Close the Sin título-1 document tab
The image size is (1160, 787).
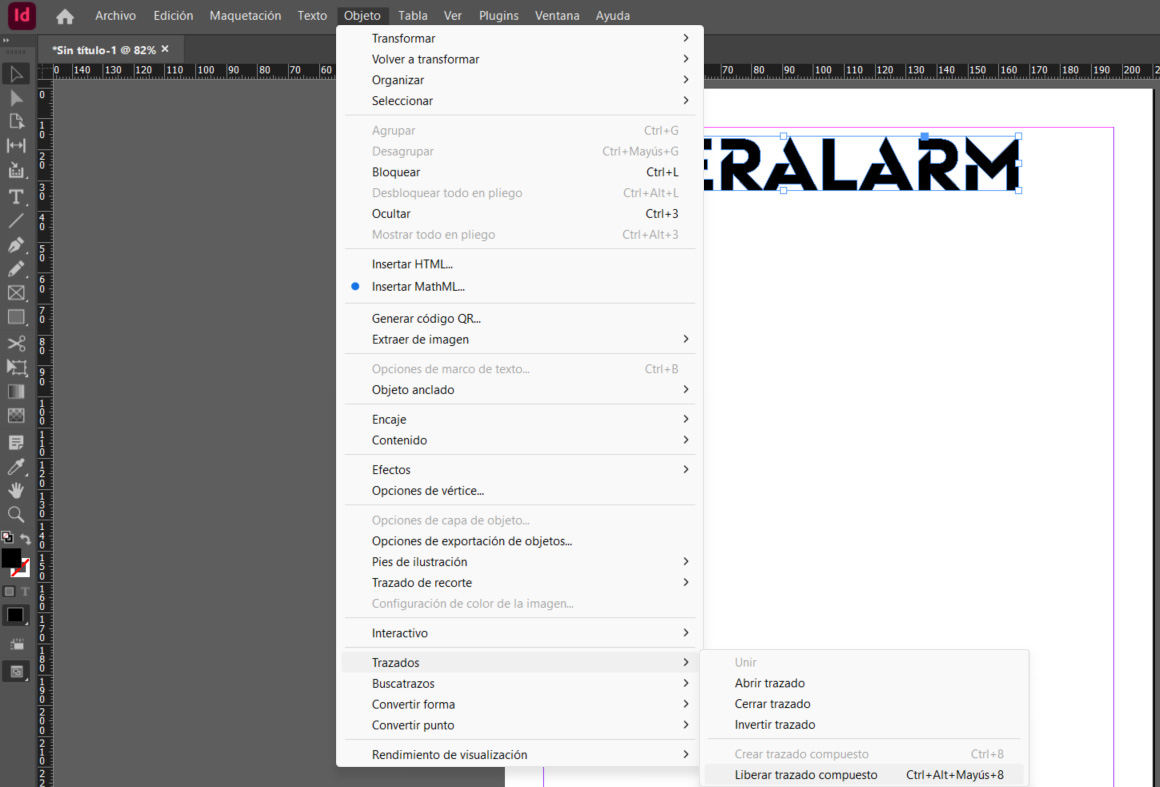(x=165, y=49)
